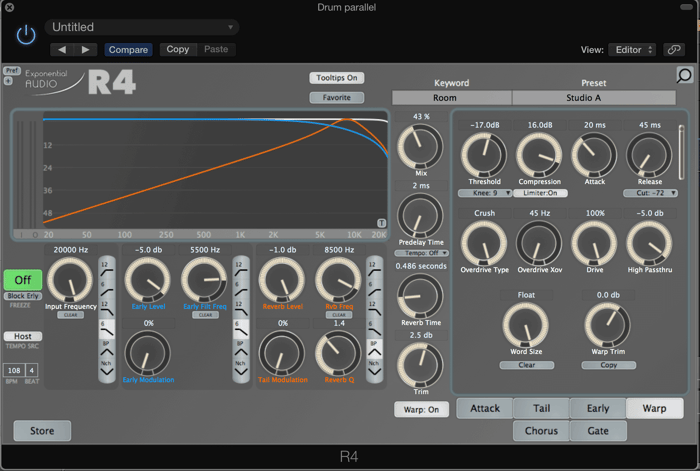Click the Release knob

(x=649, y=155)
